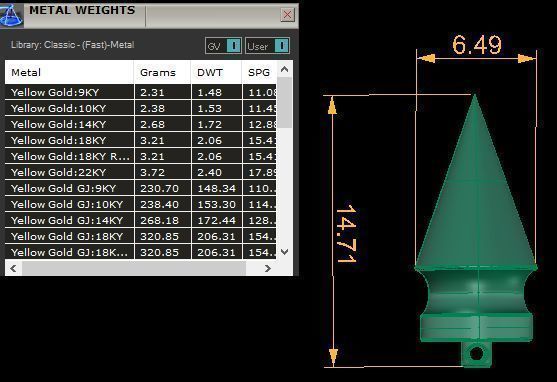The height and width of the screenshot is (382, 557).
Task: Click the horizontal scrollbar right arrow
Action: coord(268,268)
